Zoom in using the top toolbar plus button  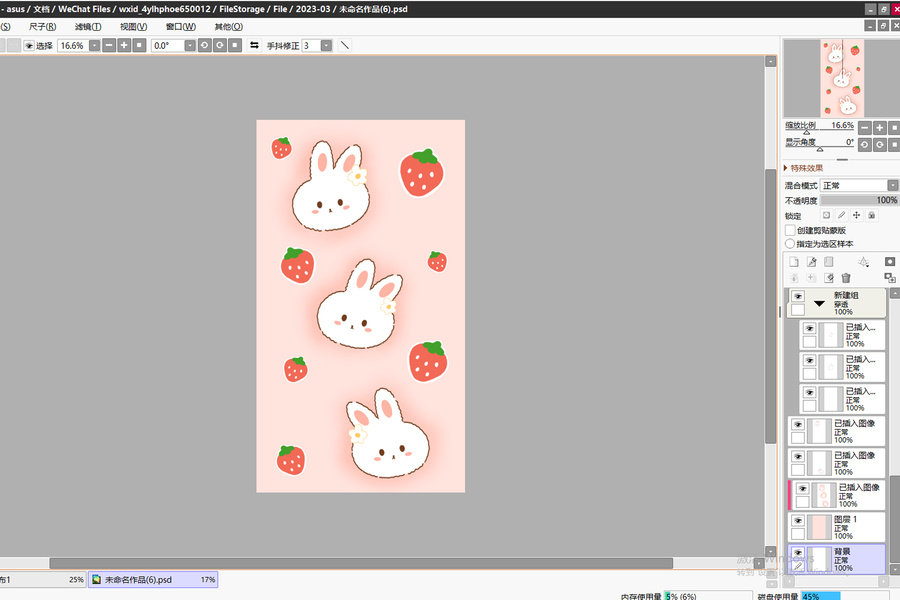coord(124,45)
